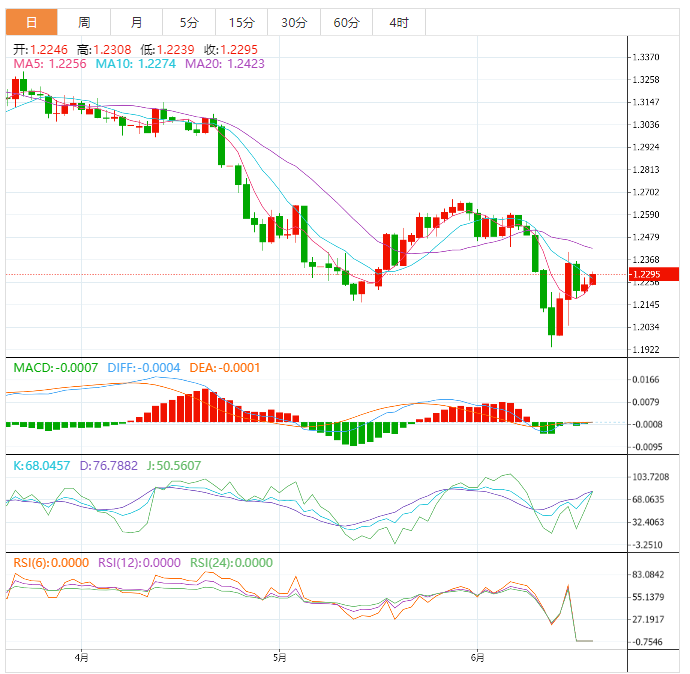
Task: Click the MA10: 1.2274 legend
Action: [x=136, y=64]
